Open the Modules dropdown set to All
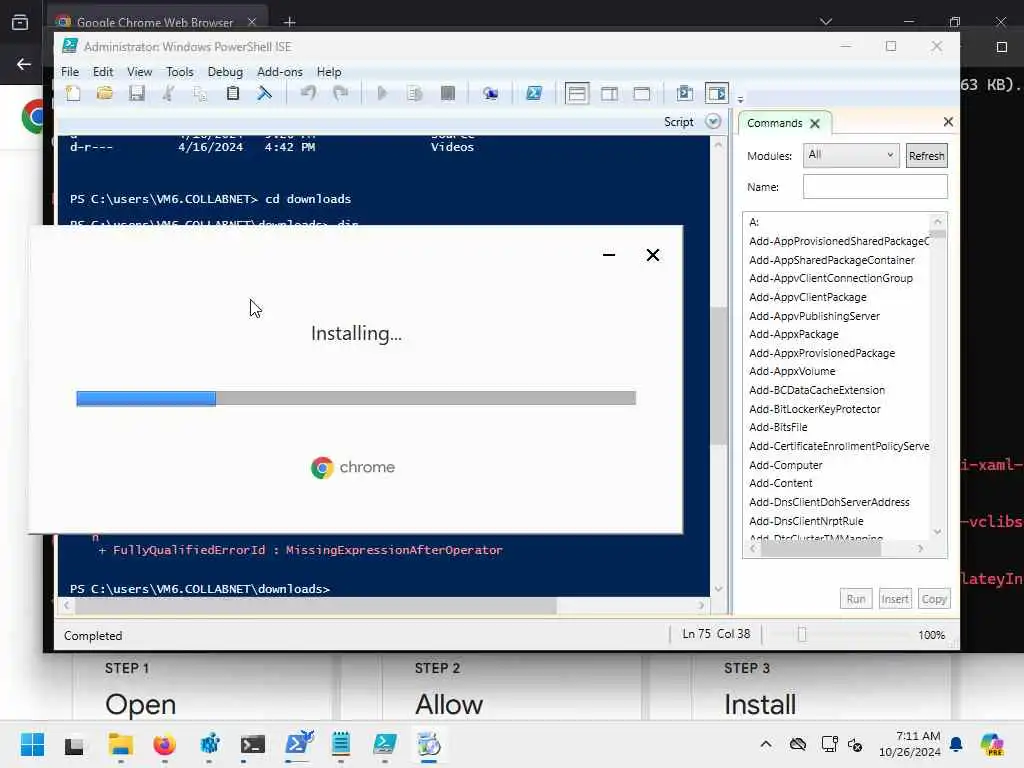Image resolution: width=1024 pixels, height=768 pixels. click(851, 155)
